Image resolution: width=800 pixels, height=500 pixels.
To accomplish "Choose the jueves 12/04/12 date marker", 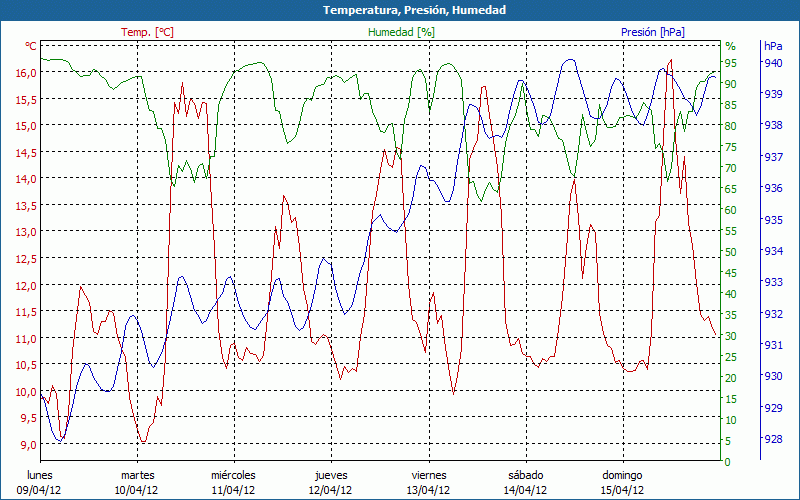I will click(331, 482).
